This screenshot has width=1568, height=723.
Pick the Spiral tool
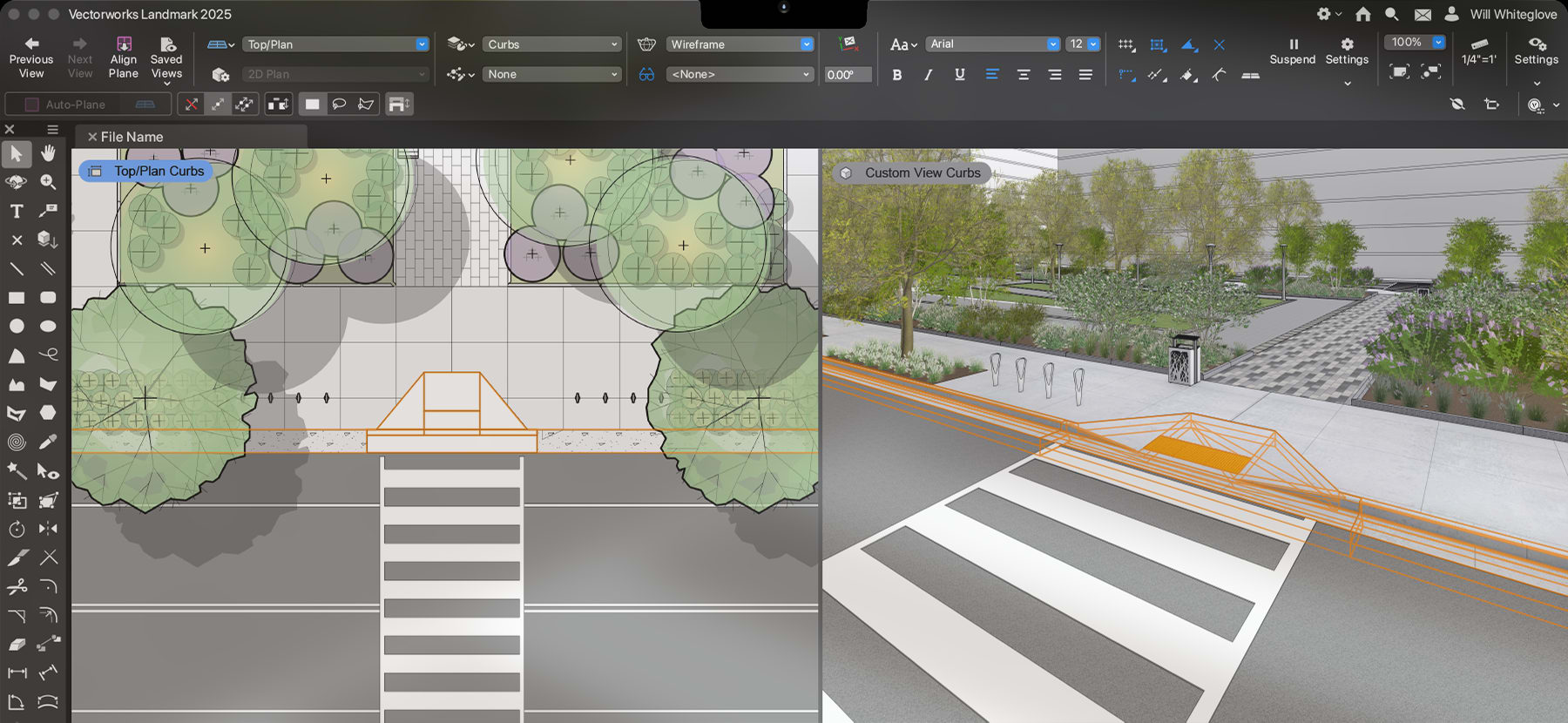[17, 442]
